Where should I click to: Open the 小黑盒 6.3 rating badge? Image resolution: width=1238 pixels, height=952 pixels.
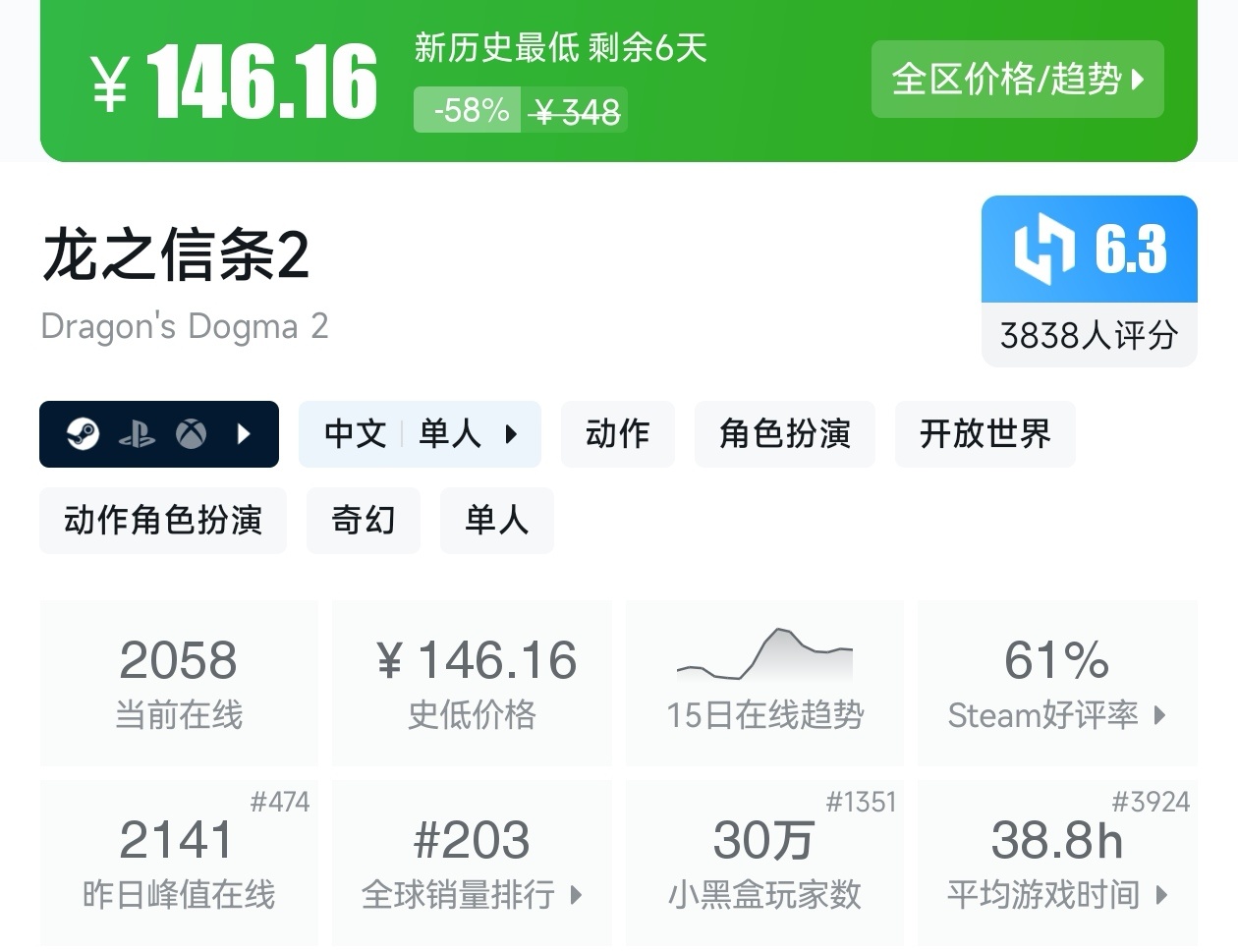point(1090,249)
